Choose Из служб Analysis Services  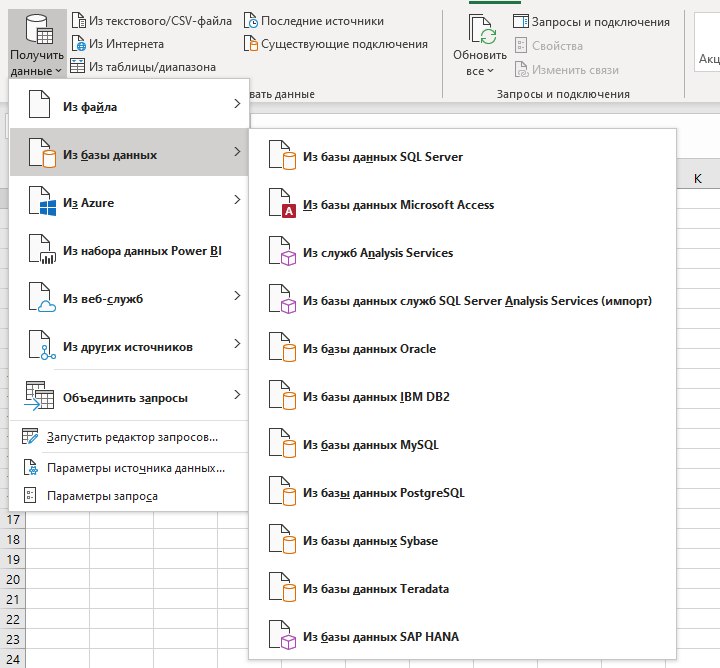[x=463, y=253]
